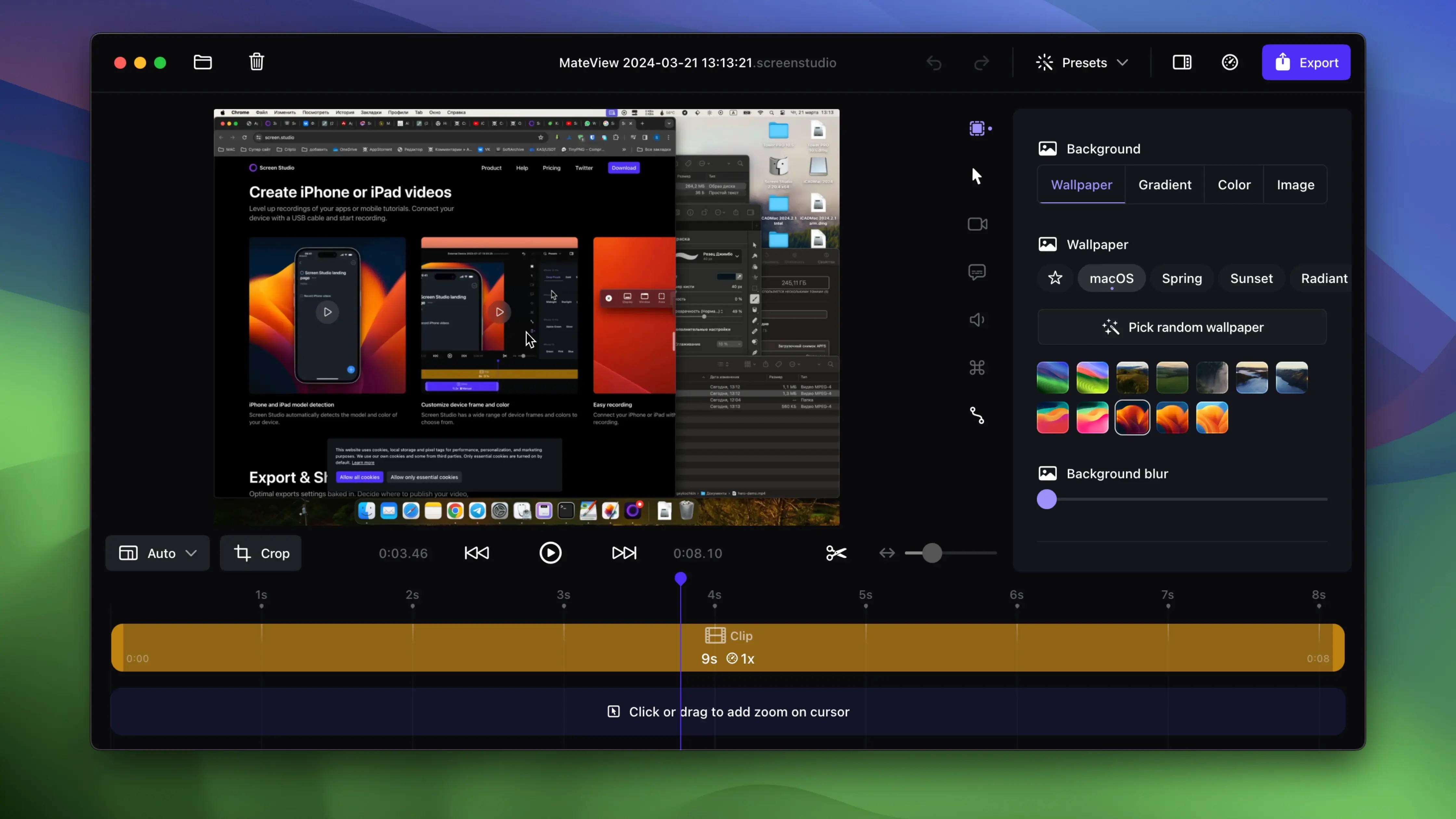
Task: Open the Auto aspect ratio dropdown
Action: 157,553
